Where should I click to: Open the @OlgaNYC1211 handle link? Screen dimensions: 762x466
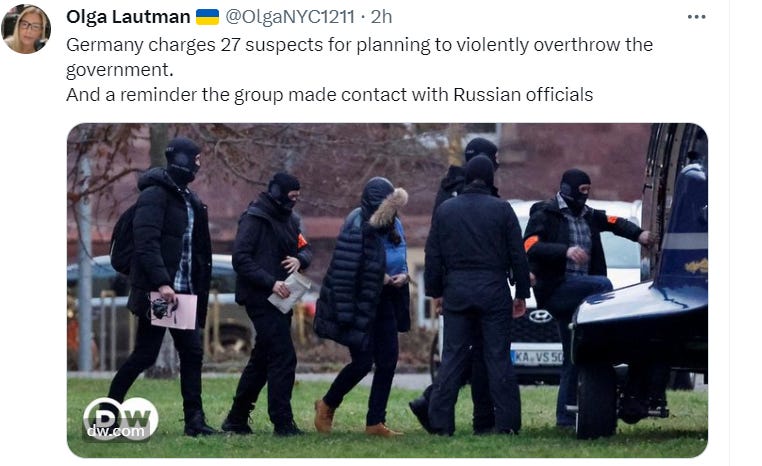click(x=290, y=17)
